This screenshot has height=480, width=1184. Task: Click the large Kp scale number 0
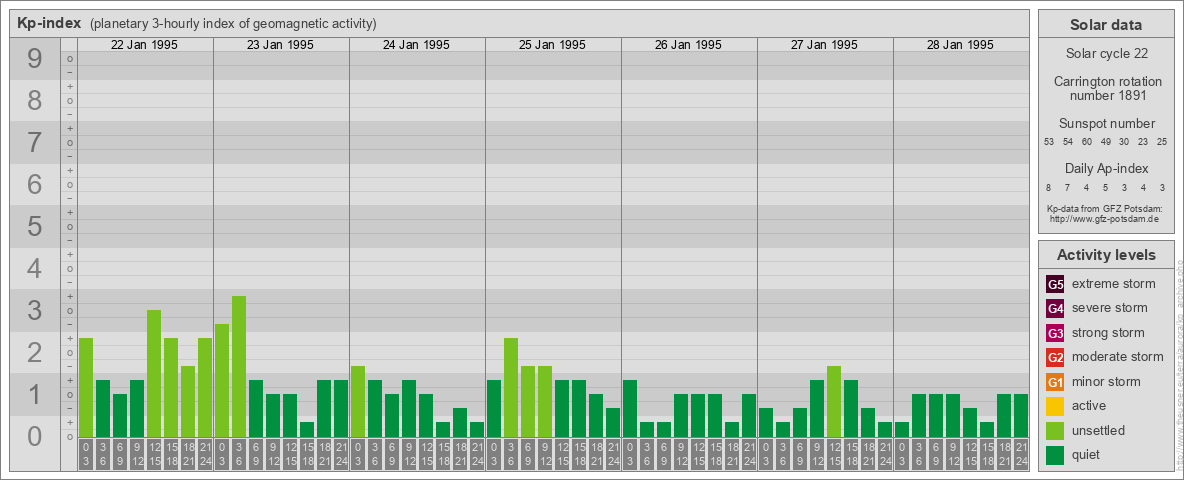click(34, 435)
